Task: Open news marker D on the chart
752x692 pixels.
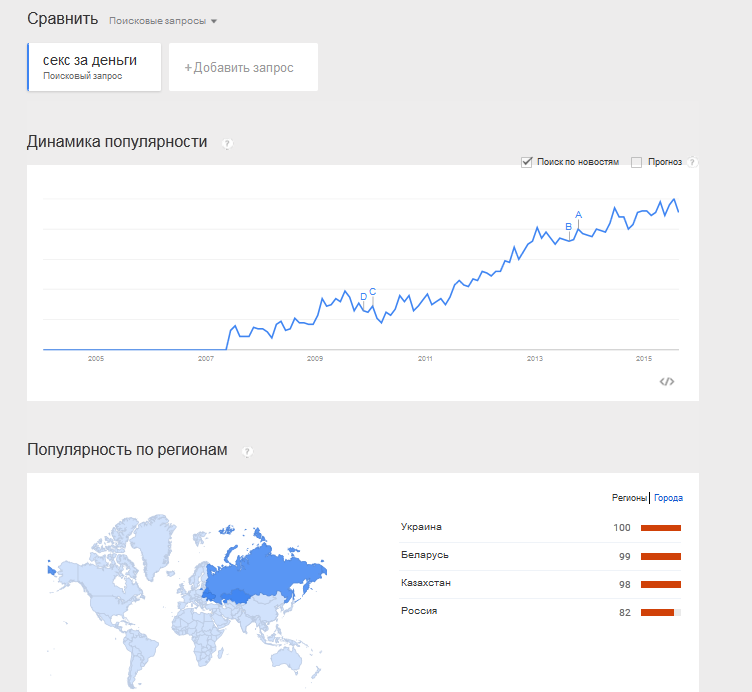Action: pyautogui.click(x=363, y=297)
